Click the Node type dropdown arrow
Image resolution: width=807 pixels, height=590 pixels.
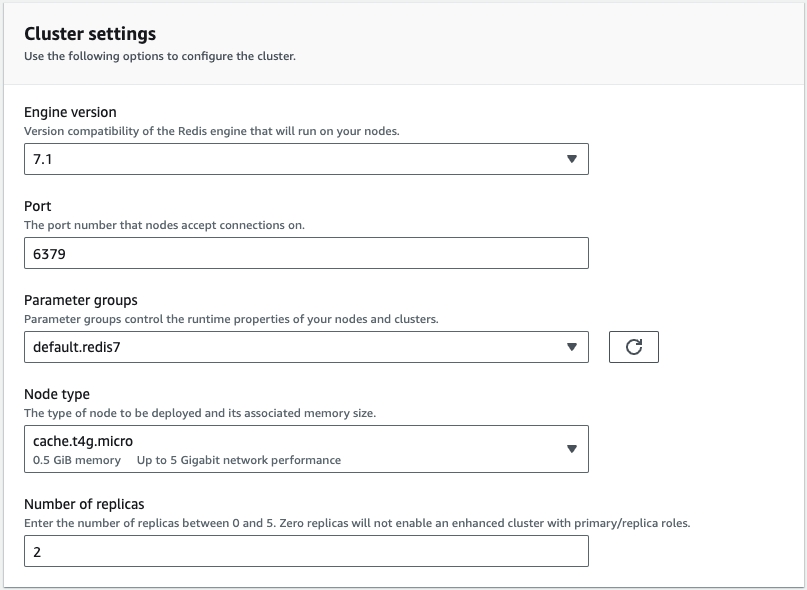pyautogui.click(x=571, y=449)
